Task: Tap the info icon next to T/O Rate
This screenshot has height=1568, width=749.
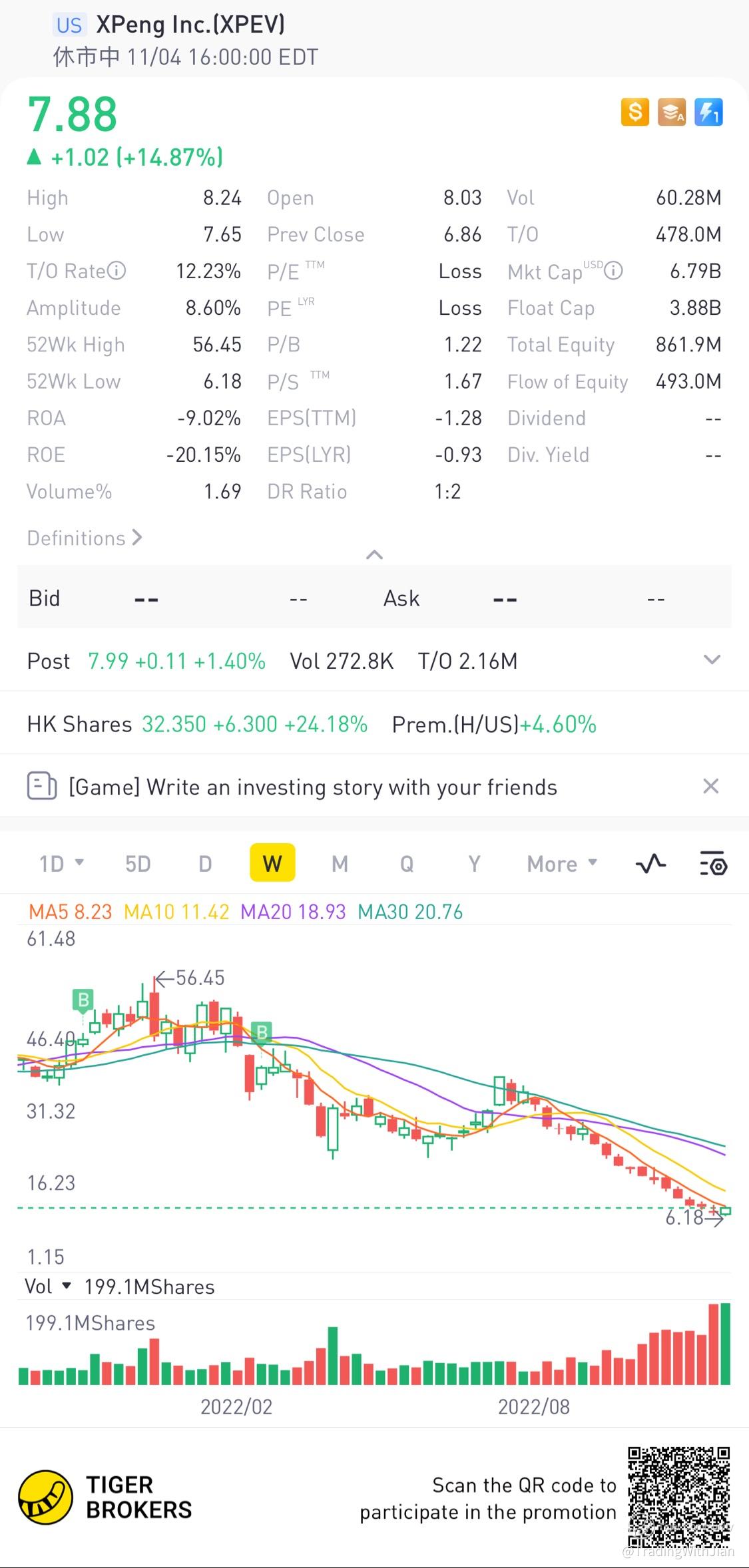Action: 117,271
